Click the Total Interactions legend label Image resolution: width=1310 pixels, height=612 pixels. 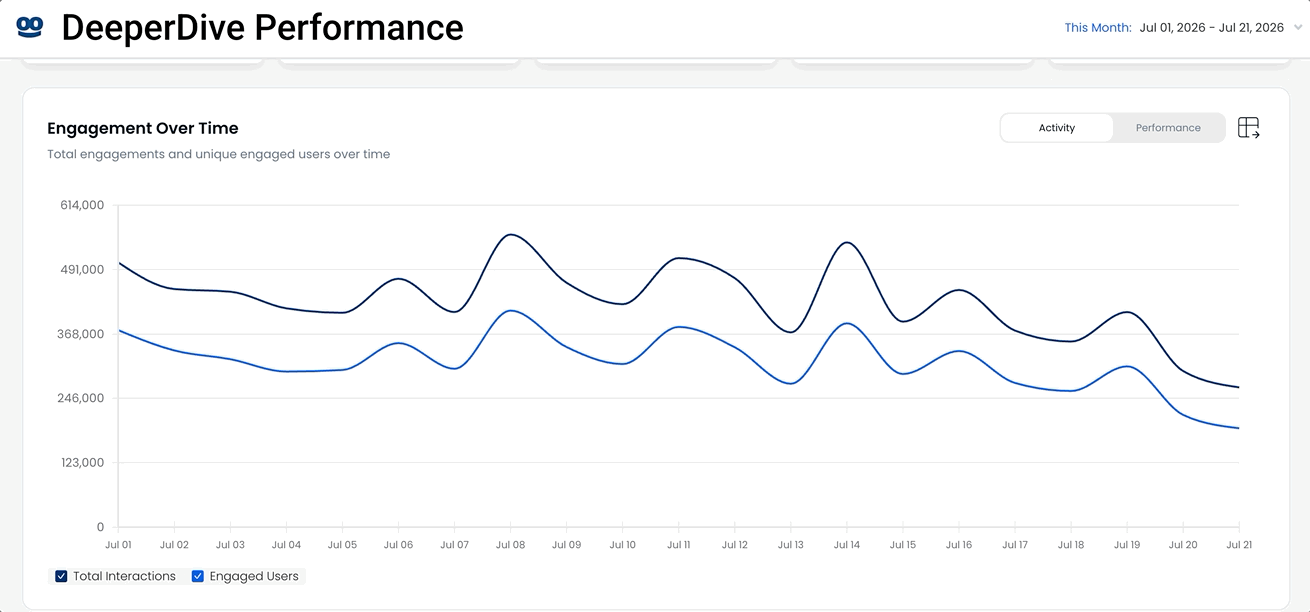124,576
